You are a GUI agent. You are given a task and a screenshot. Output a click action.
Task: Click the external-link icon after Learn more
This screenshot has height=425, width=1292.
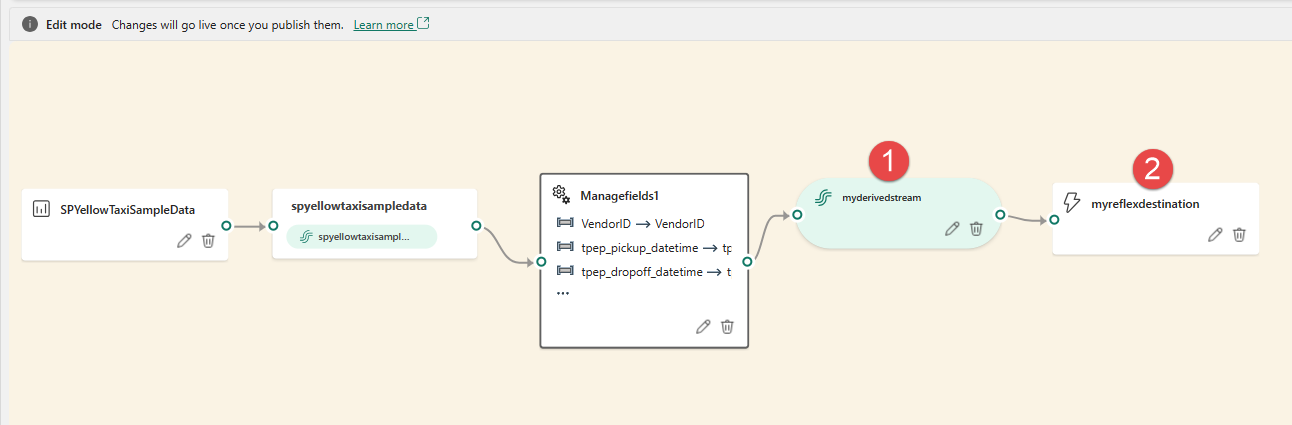click(x=423, y=23)
